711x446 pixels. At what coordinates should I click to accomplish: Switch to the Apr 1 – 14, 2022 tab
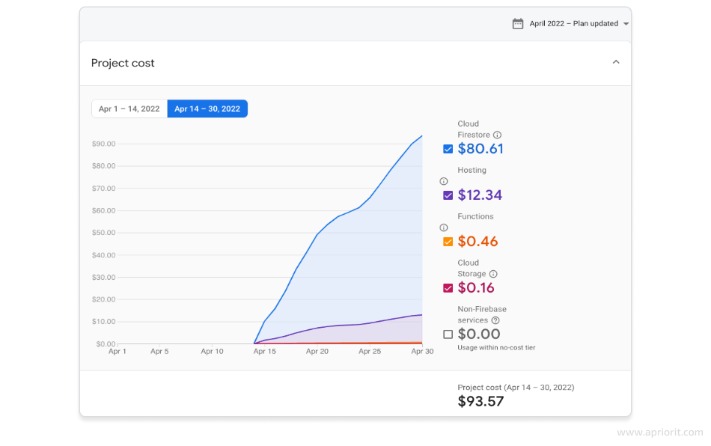[128, 109]
